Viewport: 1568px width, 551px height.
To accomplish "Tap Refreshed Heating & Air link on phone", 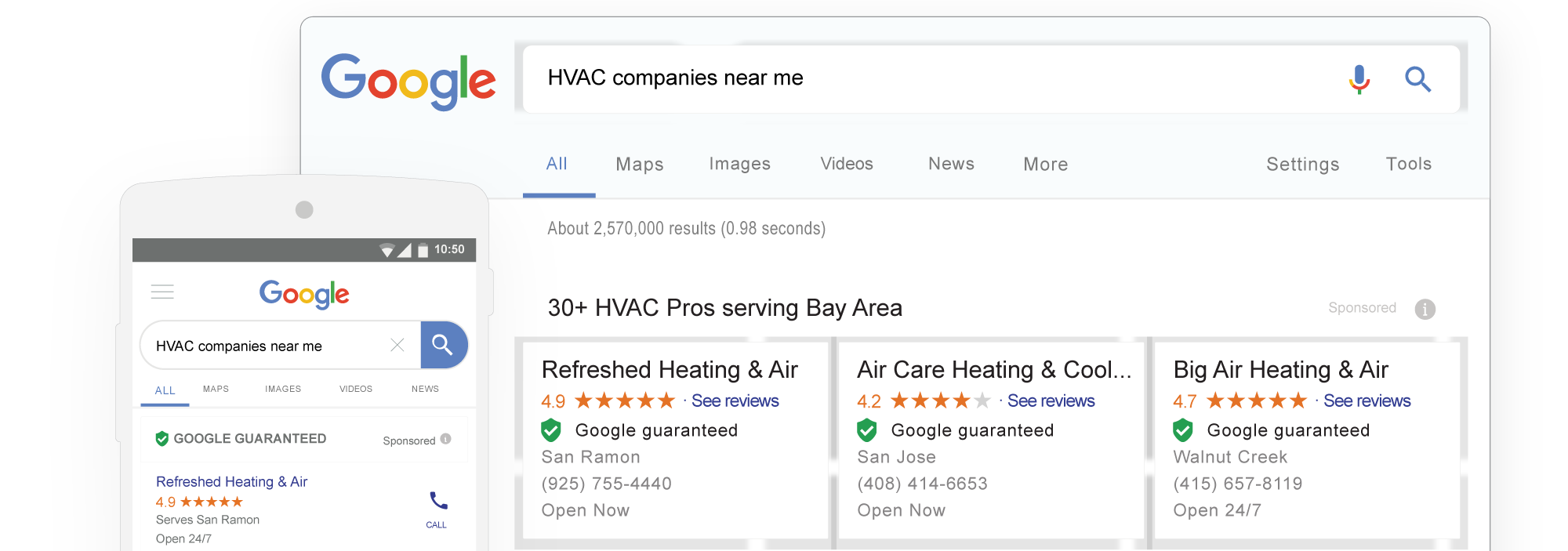I will click(231, 481).
